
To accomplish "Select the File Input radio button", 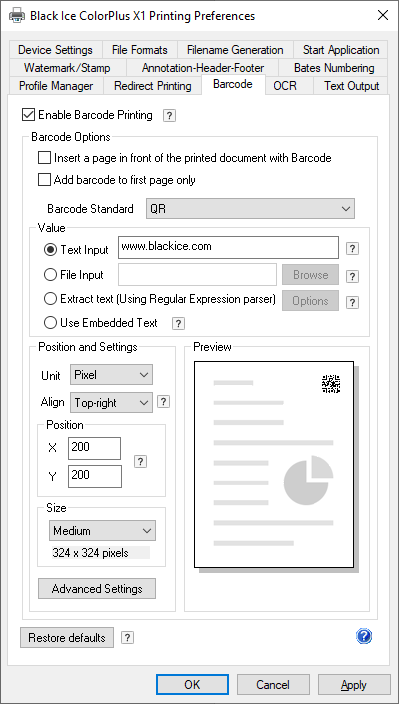I will pos(50,275).
